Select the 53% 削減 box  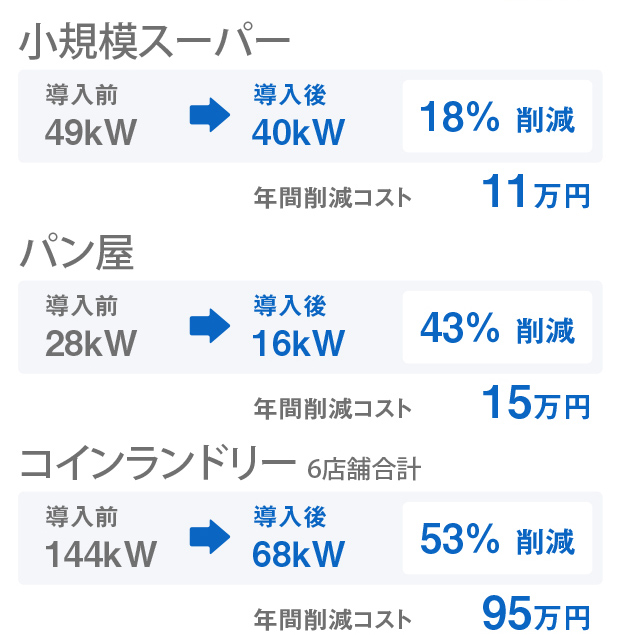point(497,538)
